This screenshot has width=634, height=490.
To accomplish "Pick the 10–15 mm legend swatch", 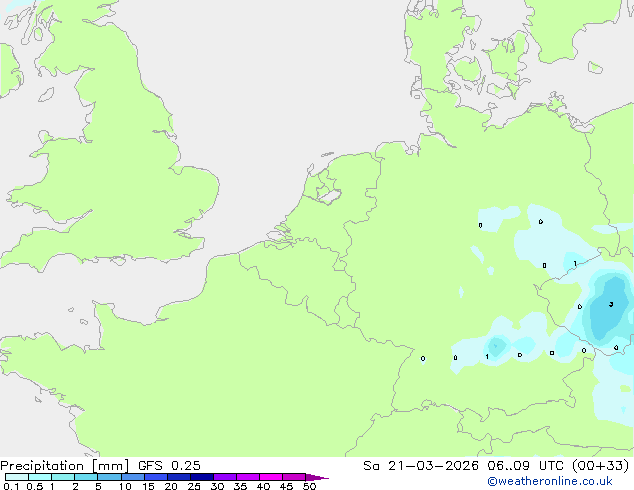I will pos(133,477).
